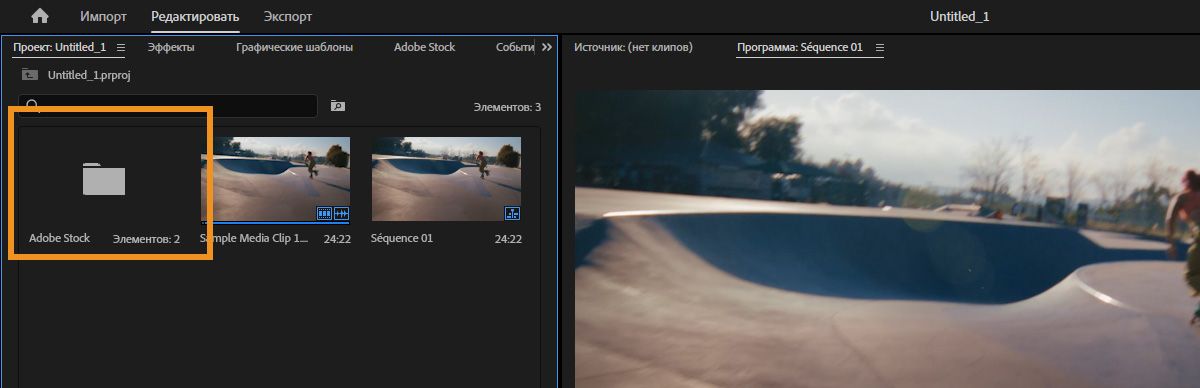This screenshot has height=388, width=1200.
Task: Click the 'Элементов: 3' item count
Action: [x=507, y=107]
